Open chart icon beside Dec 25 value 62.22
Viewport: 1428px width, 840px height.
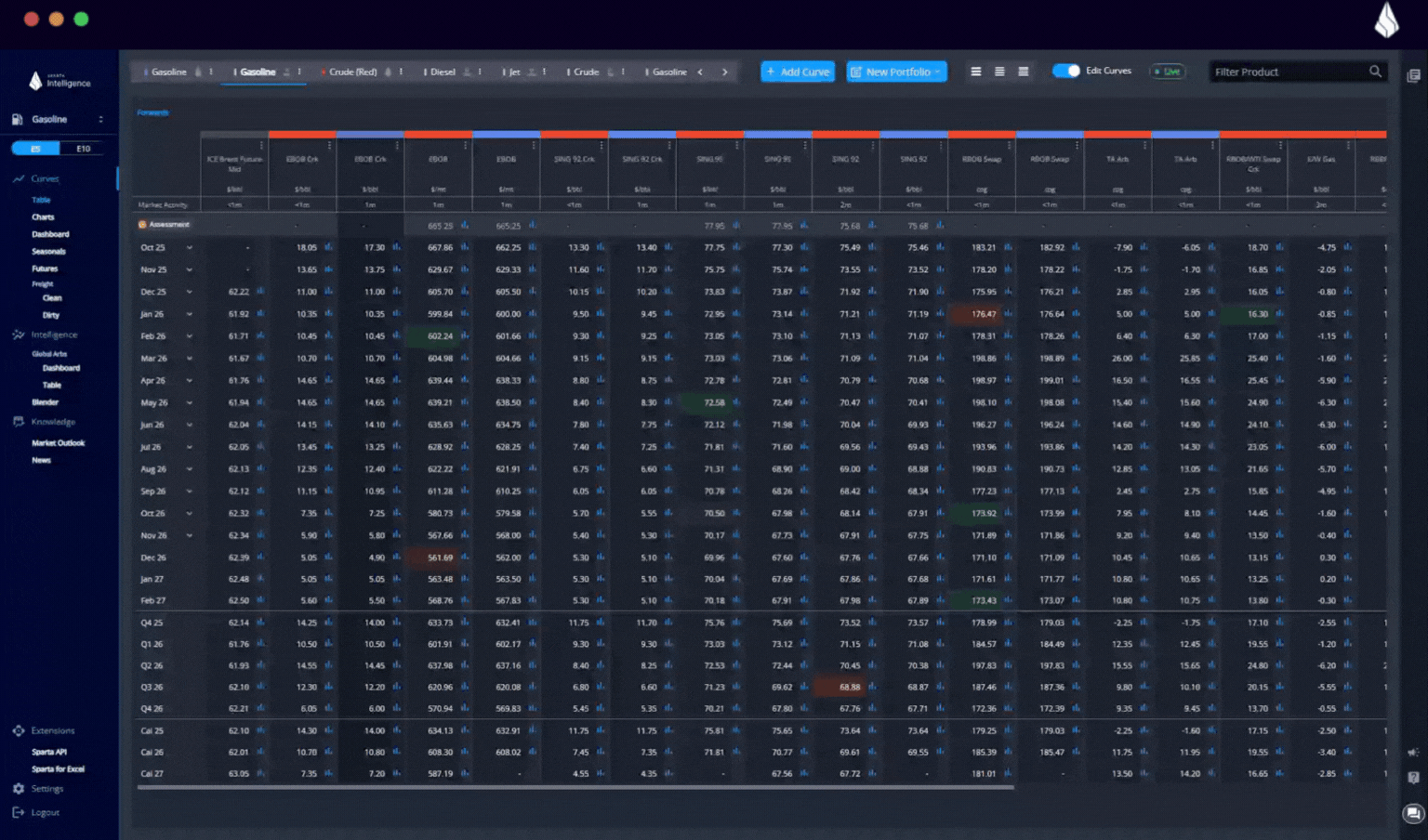click(260, 292)
